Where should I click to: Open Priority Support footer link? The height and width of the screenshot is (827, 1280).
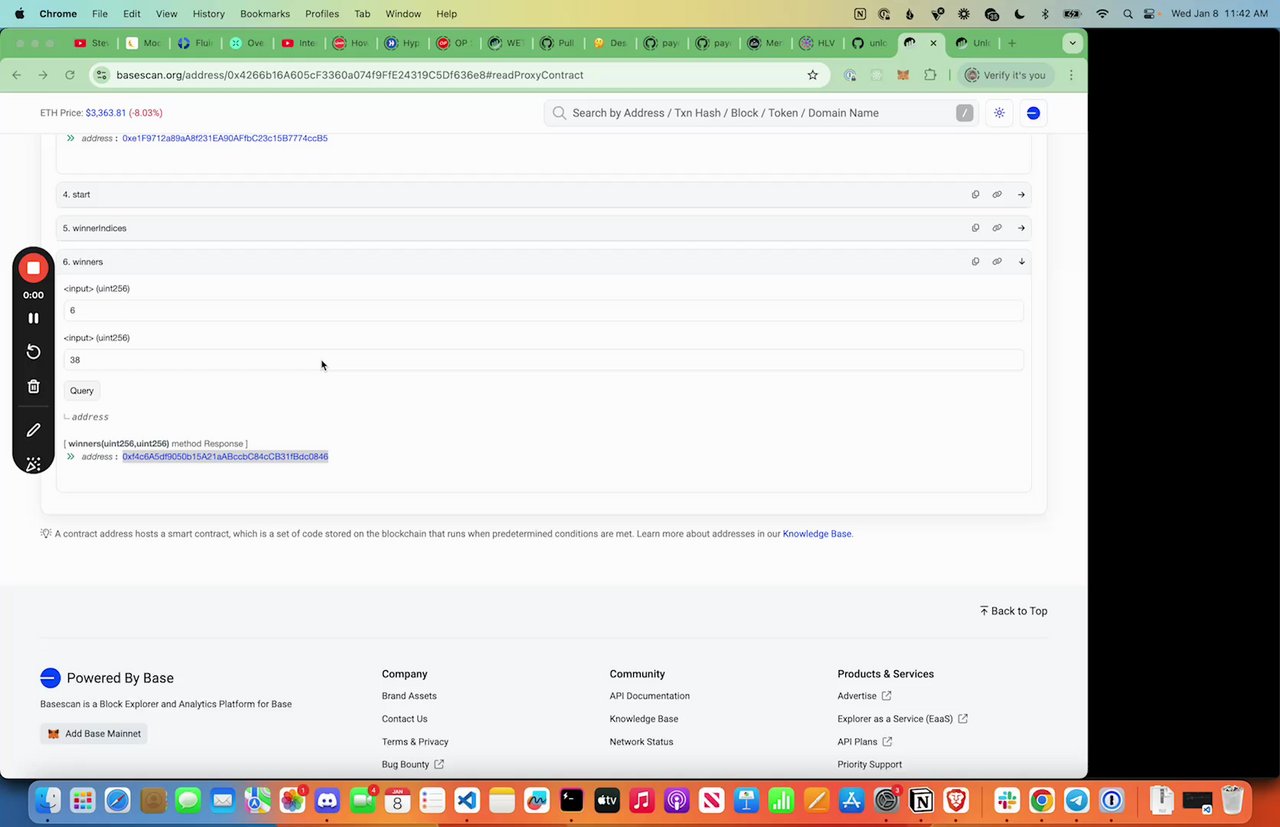tap(869, 765)
